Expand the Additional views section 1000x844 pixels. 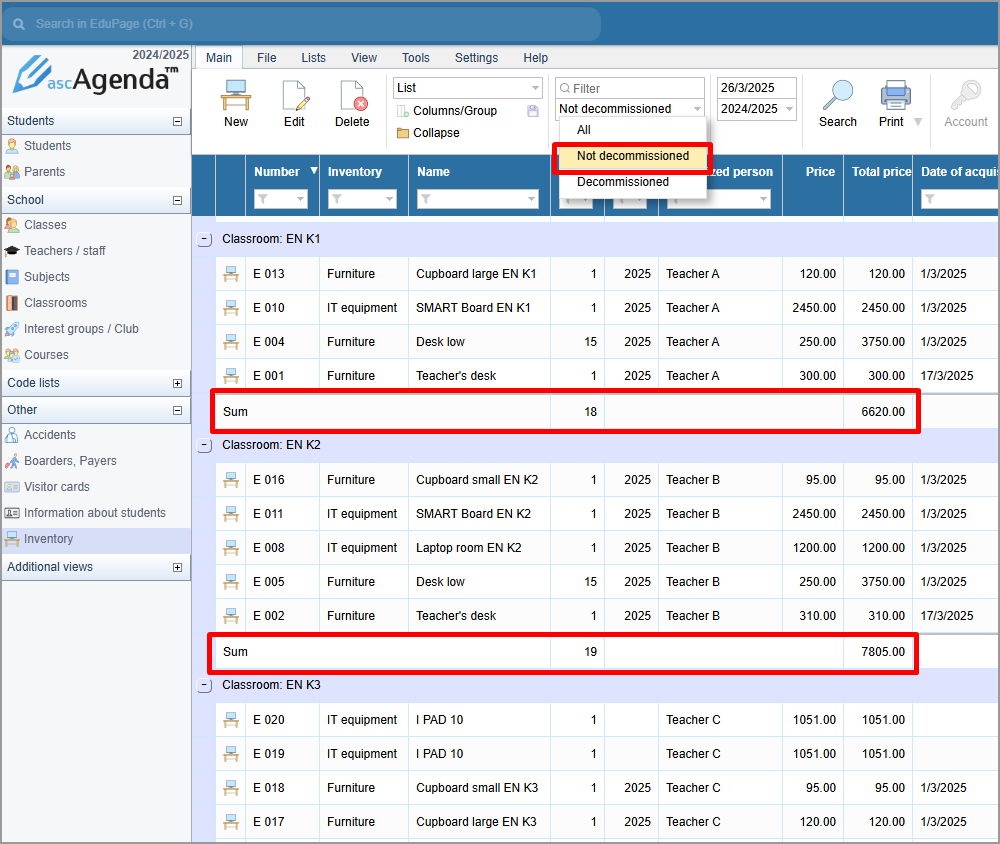pos(177,567)
